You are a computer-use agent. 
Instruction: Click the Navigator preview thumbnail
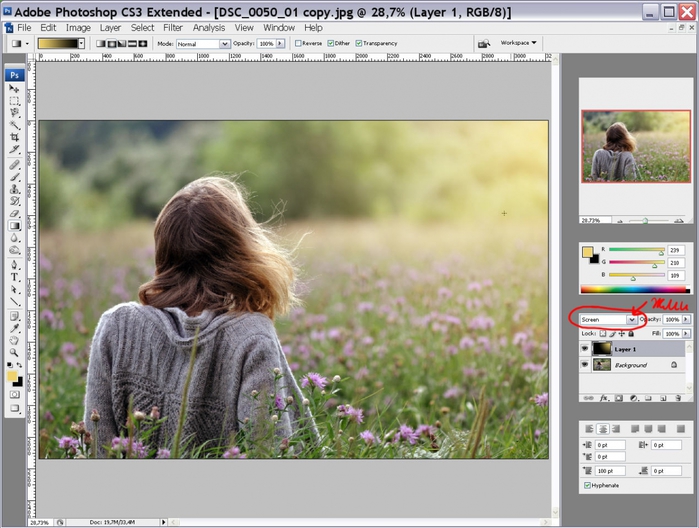click(x=634, y=145)
